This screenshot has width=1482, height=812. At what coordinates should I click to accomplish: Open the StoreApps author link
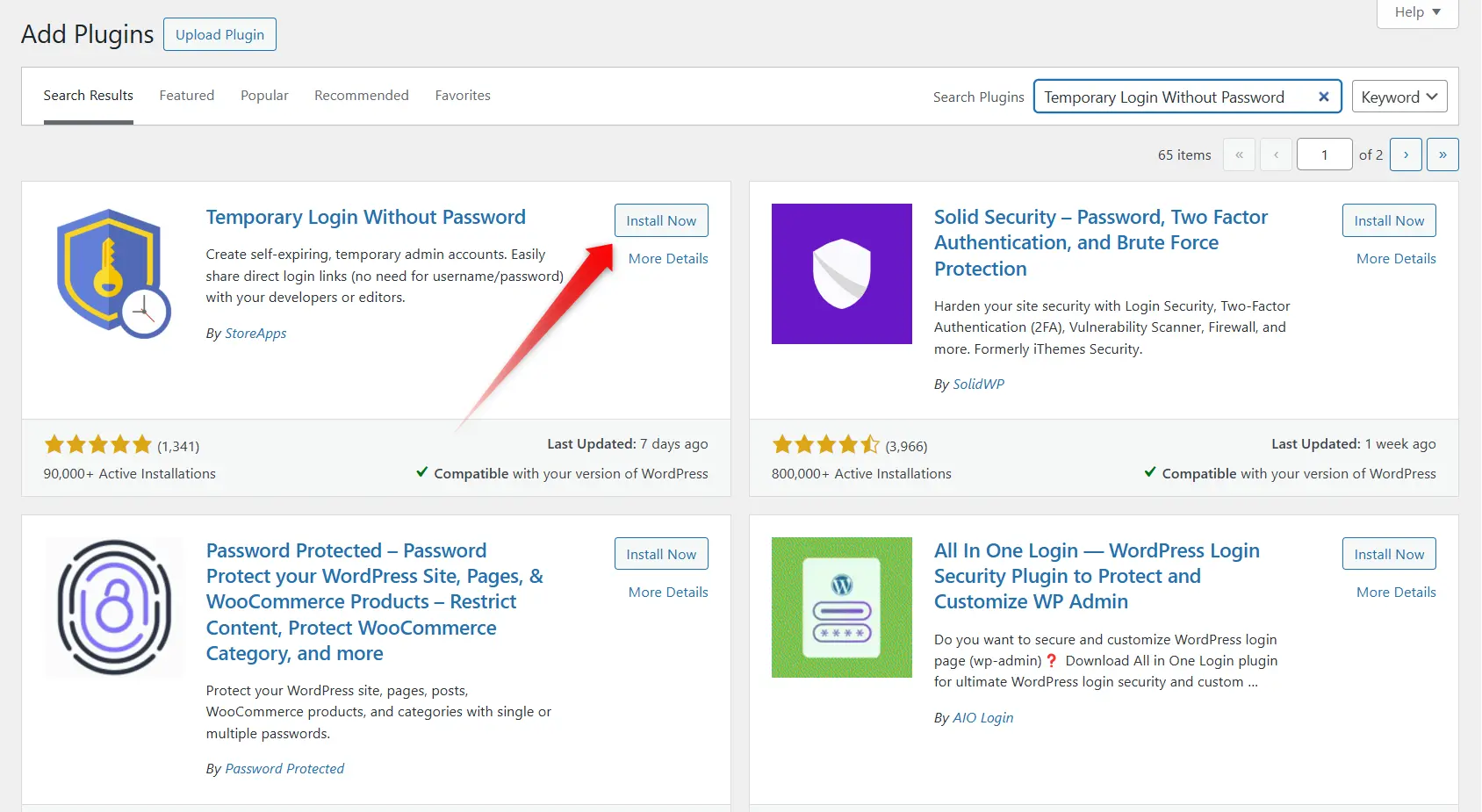(255, 334)
